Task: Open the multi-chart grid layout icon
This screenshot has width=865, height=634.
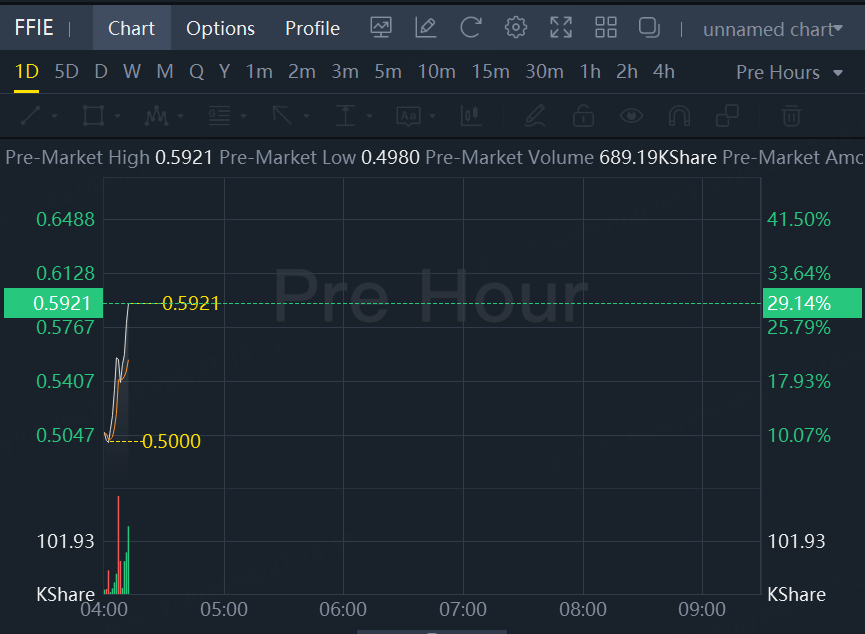Action: [606, 27]
